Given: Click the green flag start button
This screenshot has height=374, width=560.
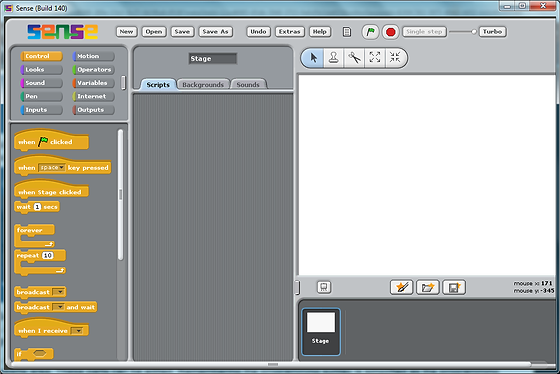Looking at the screenshot, I should [371, 32].
